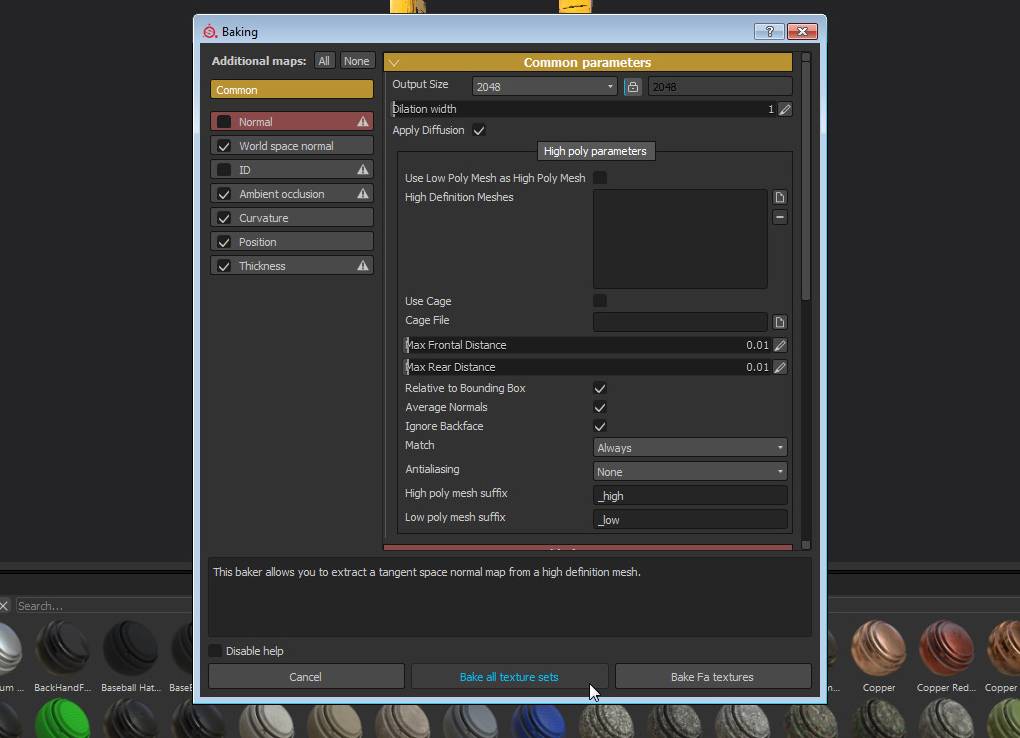Select the Curvature map entry

click(x=291, y=218)
